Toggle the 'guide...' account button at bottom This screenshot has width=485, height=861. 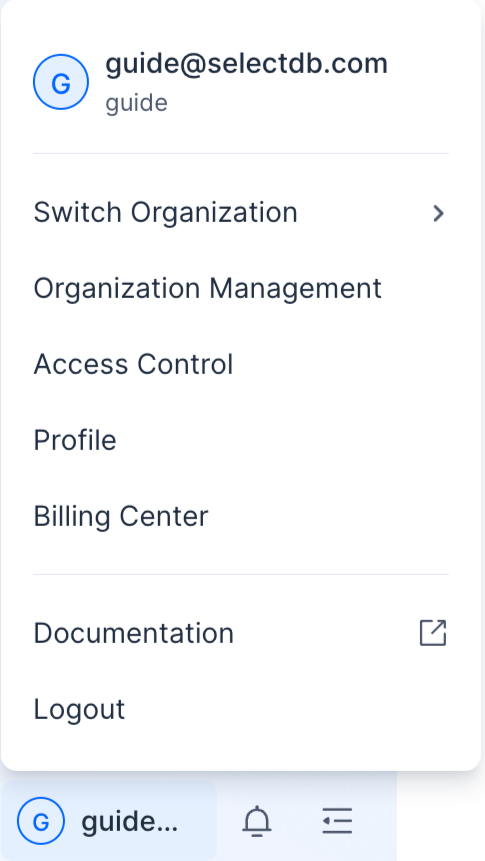(109, 821)
